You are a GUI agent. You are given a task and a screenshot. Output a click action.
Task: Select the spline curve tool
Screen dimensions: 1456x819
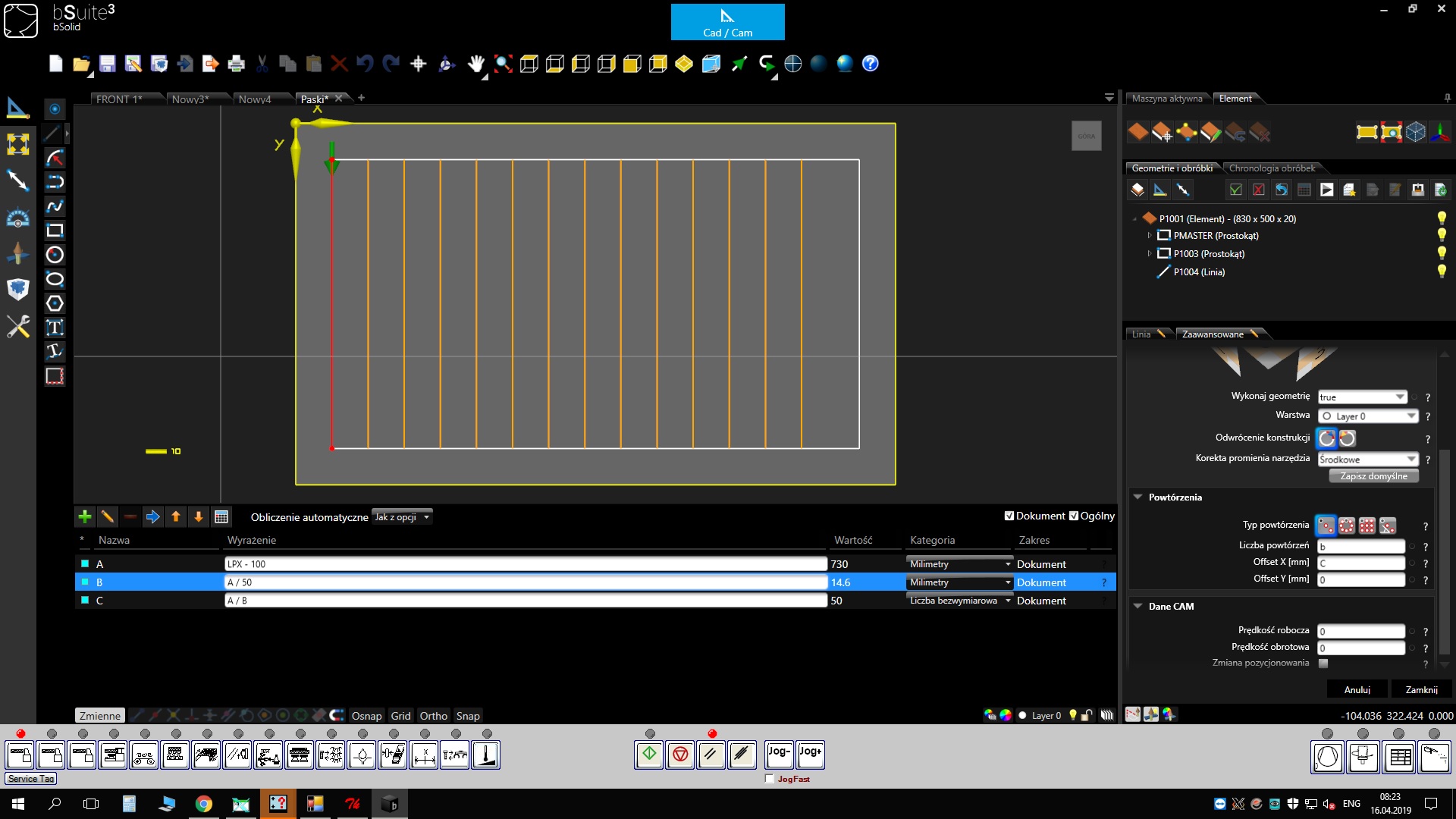click(55, 206)
